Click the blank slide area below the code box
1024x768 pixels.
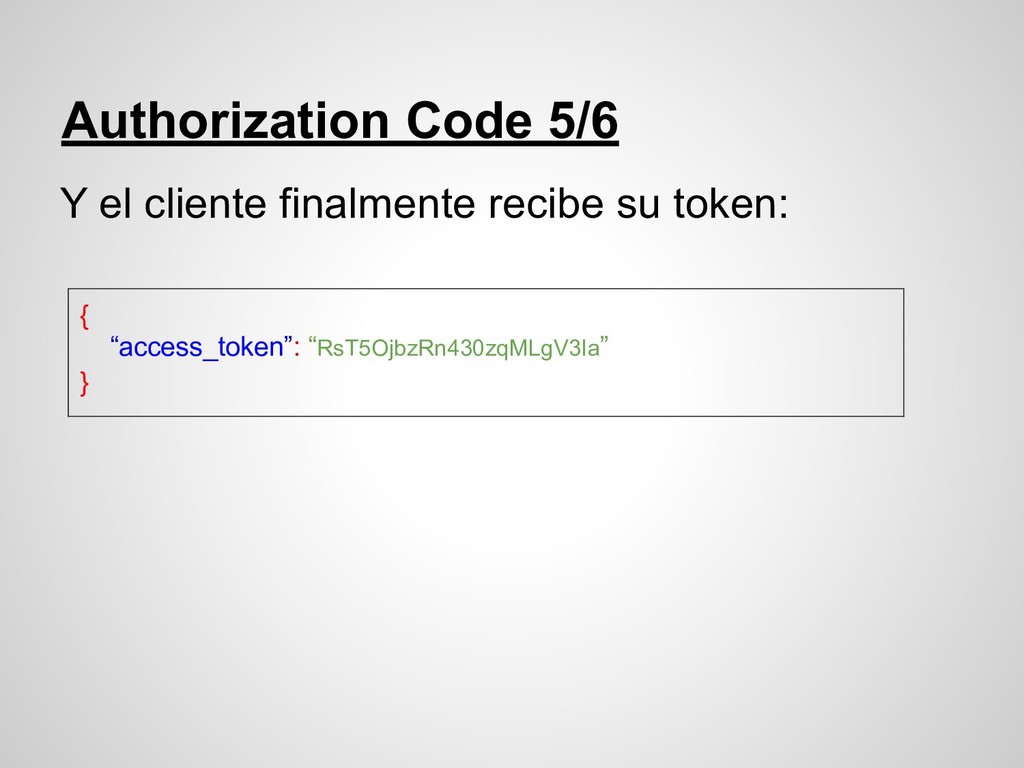point(512,588)
